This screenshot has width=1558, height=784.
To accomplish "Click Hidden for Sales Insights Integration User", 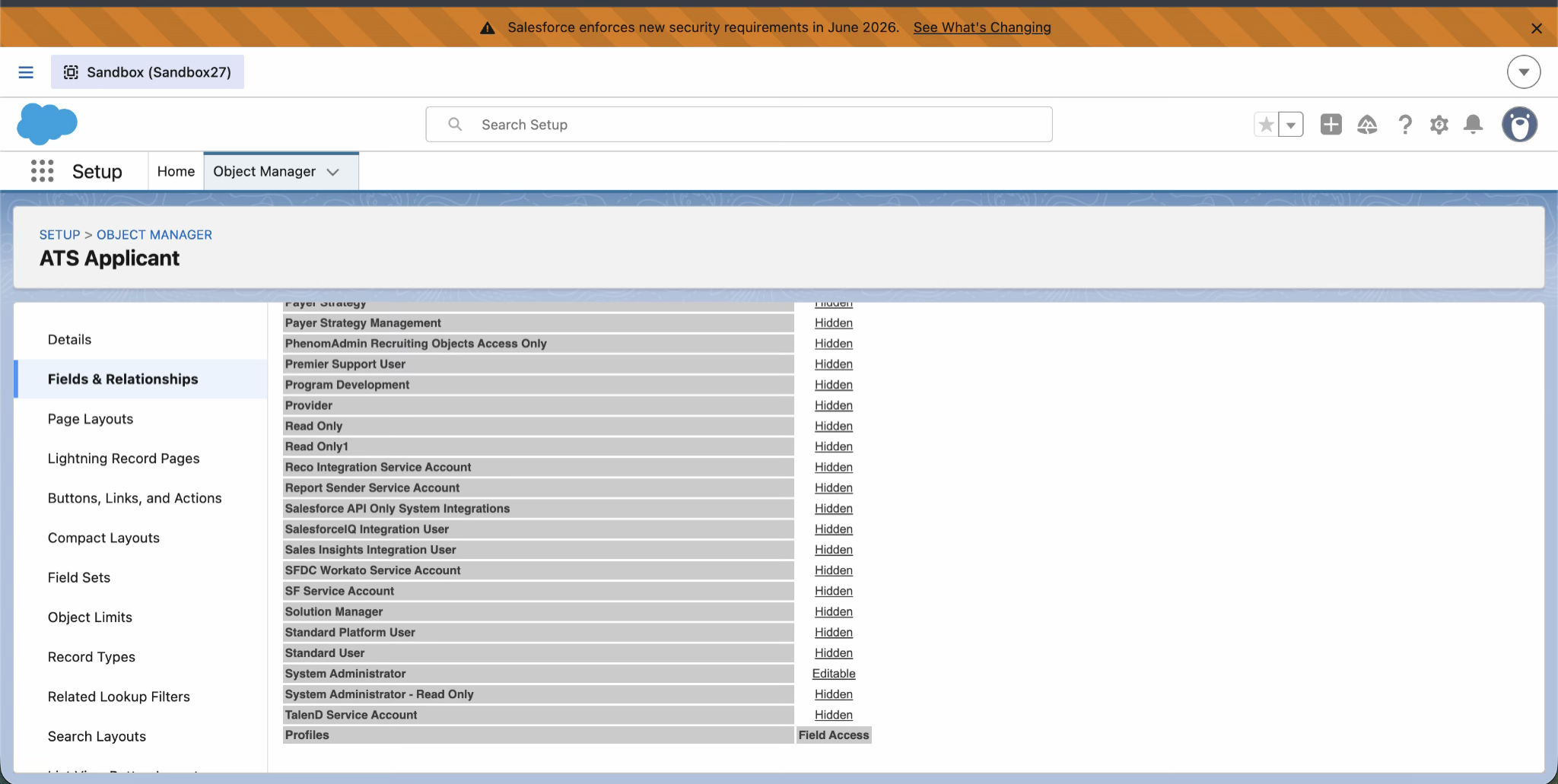I will tap(834, 549).
